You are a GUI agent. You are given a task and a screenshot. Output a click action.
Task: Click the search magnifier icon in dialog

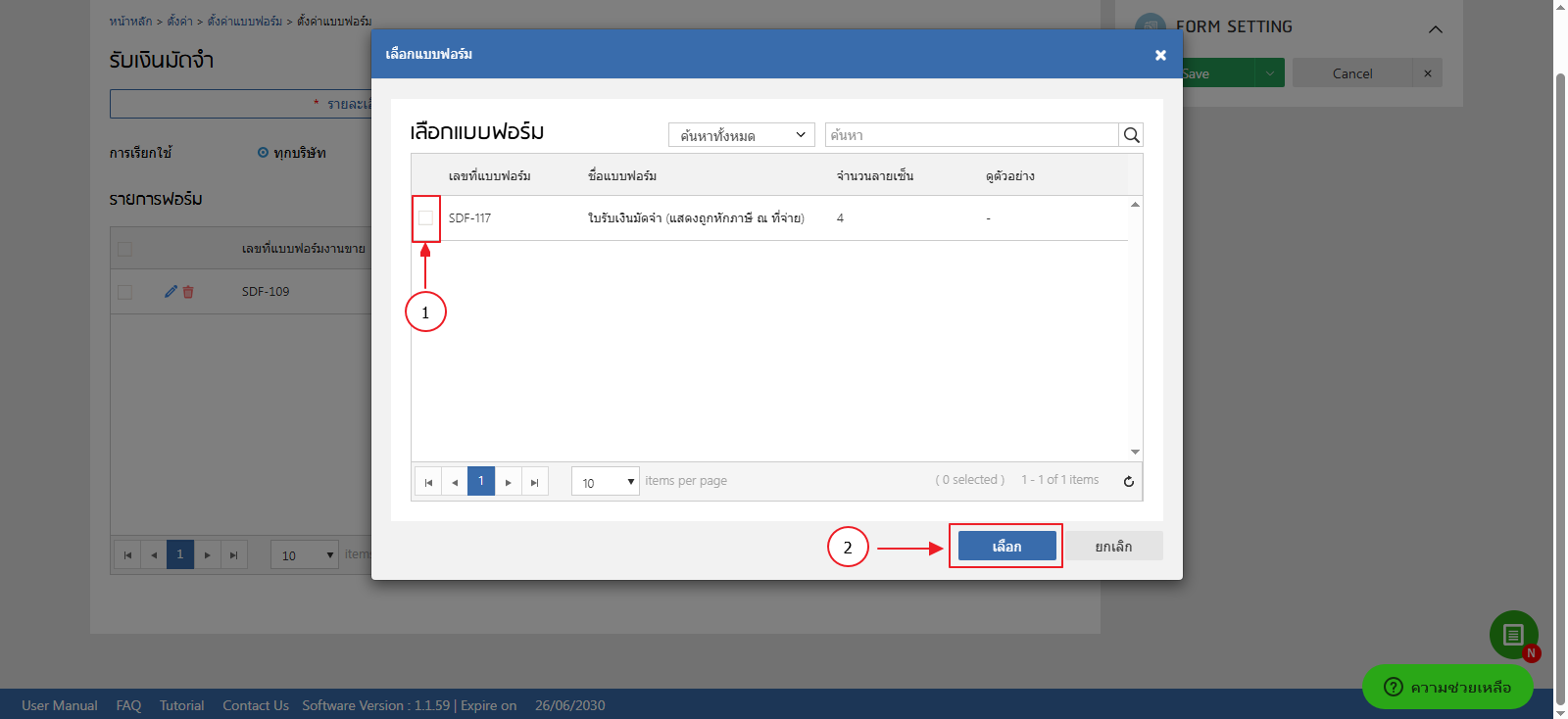[x=1131, y=135]
